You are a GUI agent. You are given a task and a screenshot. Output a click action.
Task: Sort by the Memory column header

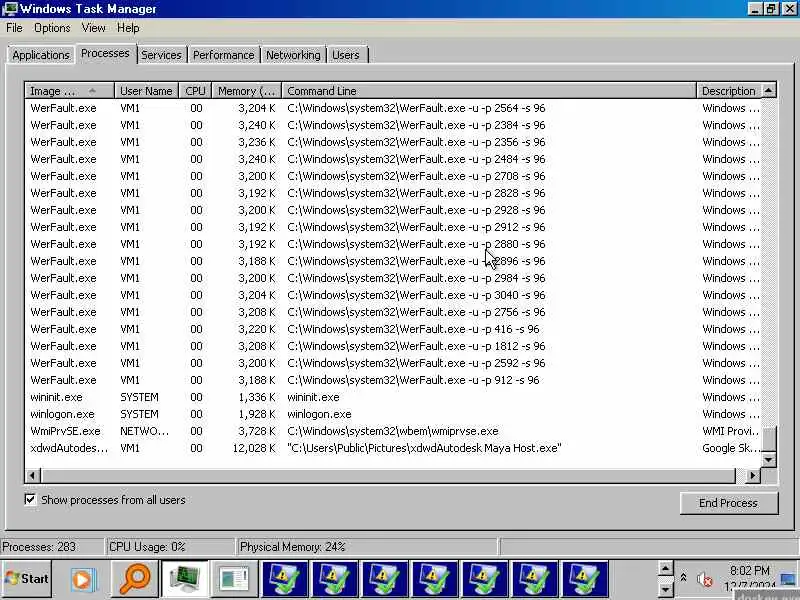(x=247, y=91)
